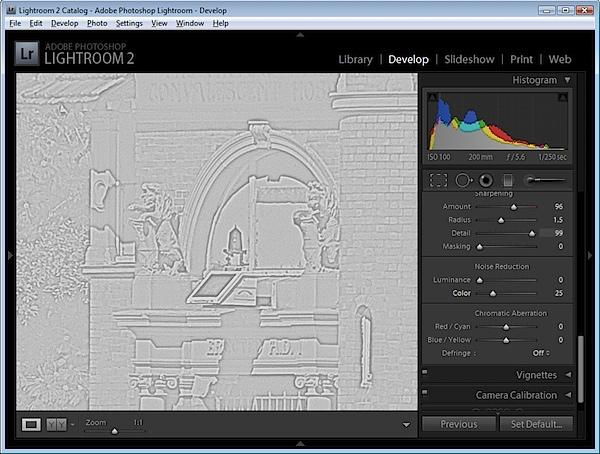Expand the Vignettes panel
600x454 pixels.
[568, 375]
